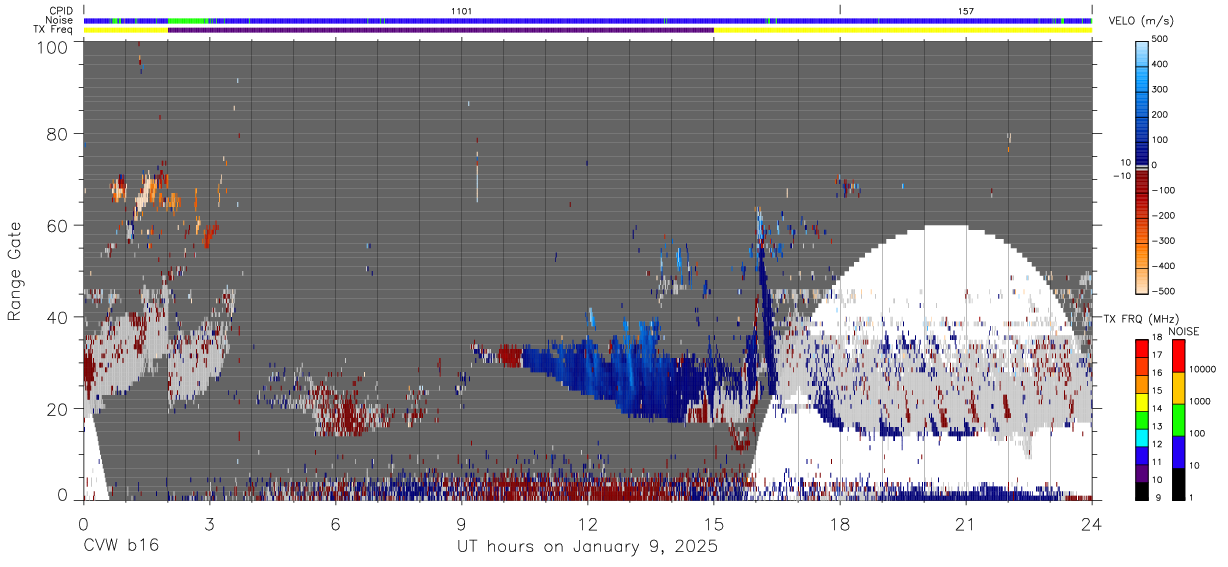Pick the cyan swatch in TX FRQ legend
This screenshot has height=567, width=1228.
click(1142, 438)
